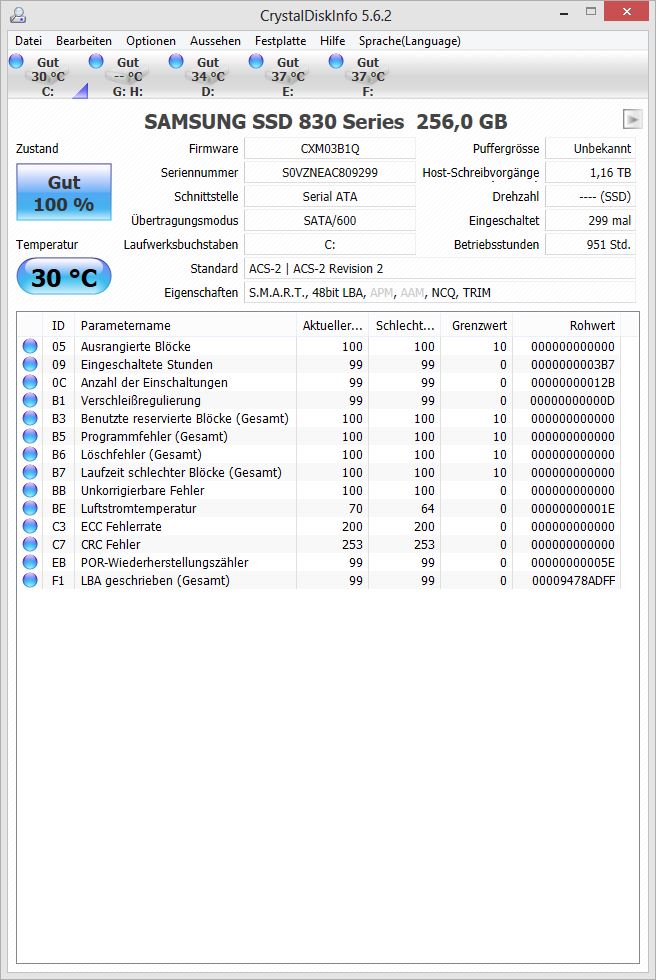656x980 pixels.
Task: Click the Firmware field CXM03B1Q
Action: pyautogui.click(x=330, y=149)
